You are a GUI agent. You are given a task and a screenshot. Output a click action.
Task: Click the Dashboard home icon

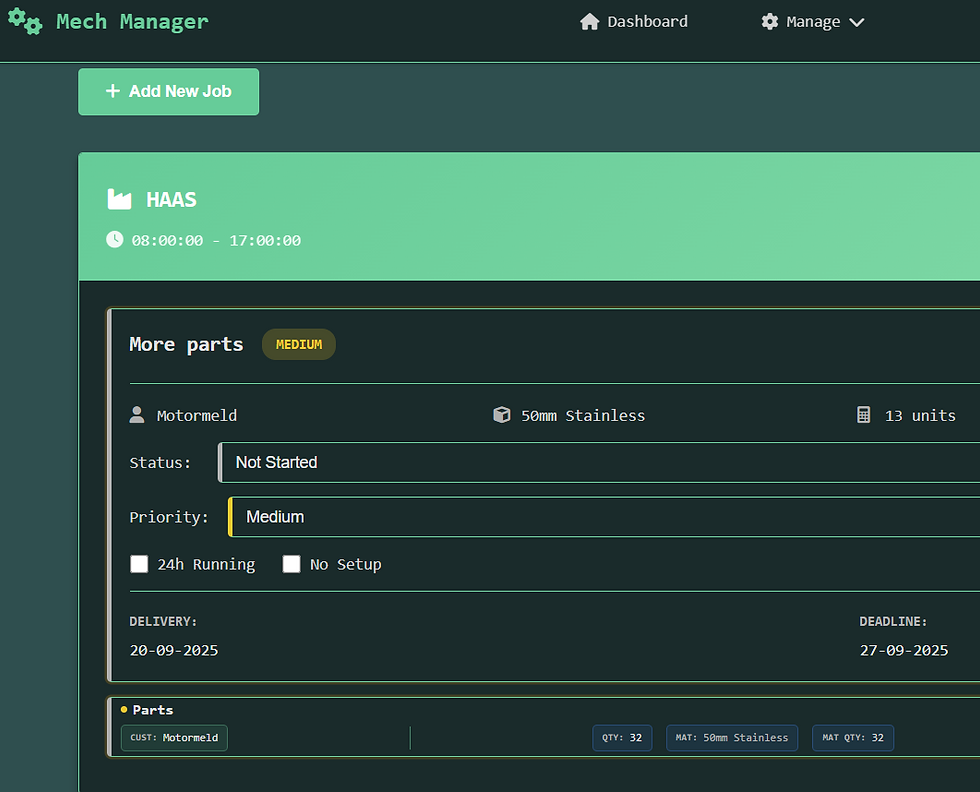click(589, 22)
